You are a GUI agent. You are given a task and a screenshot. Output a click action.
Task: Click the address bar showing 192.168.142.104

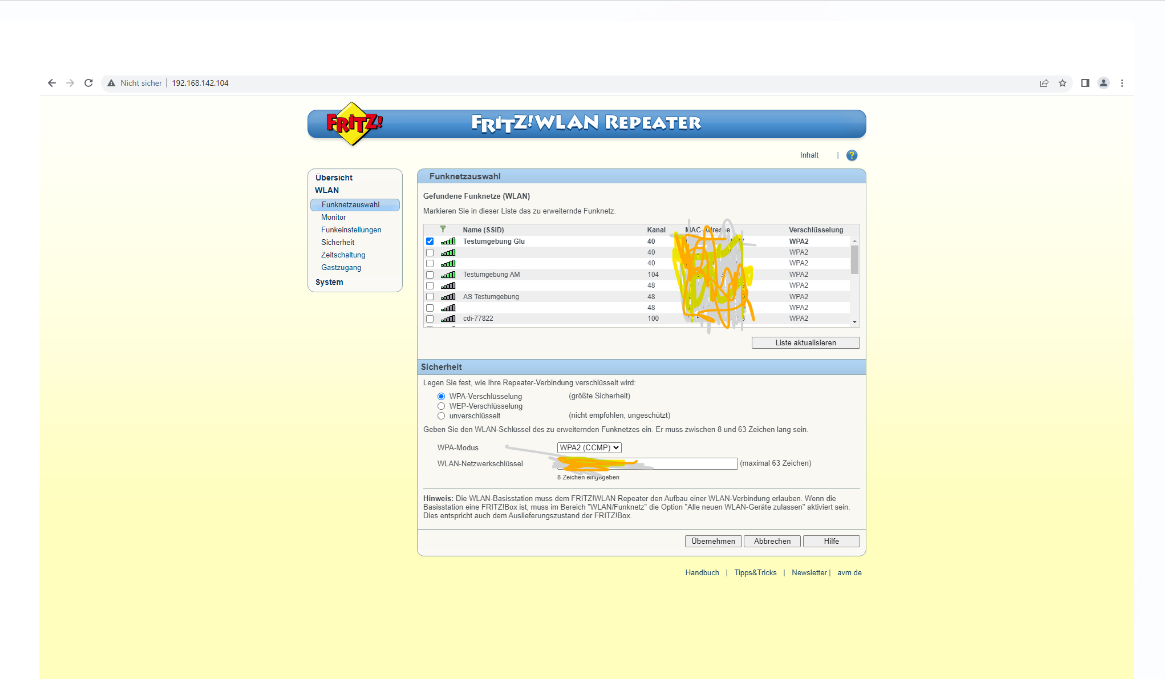[x=200, y=83]
